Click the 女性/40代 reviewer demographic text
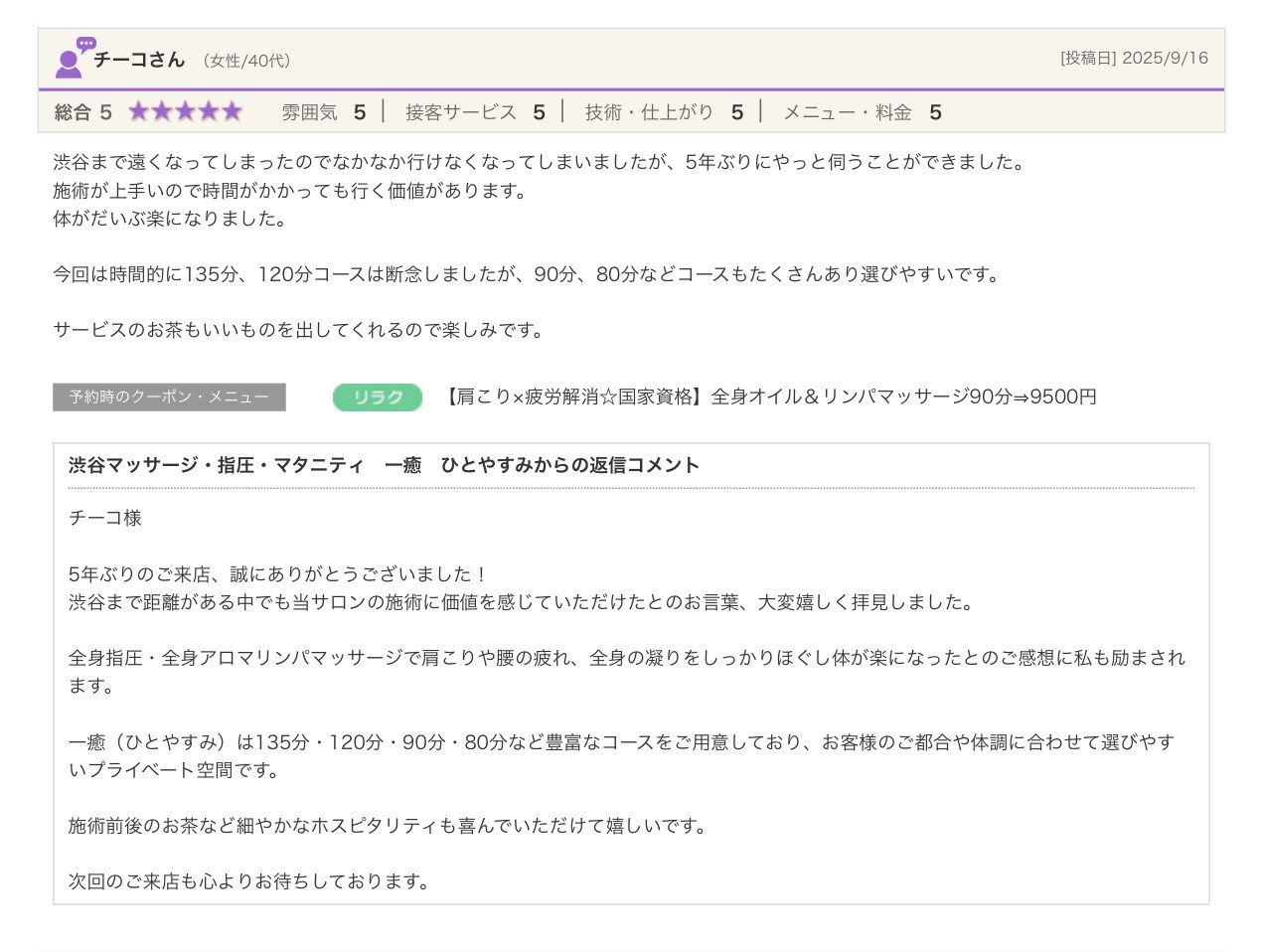The height and width of the screenshot is (952, 1262). coord(246,61)
